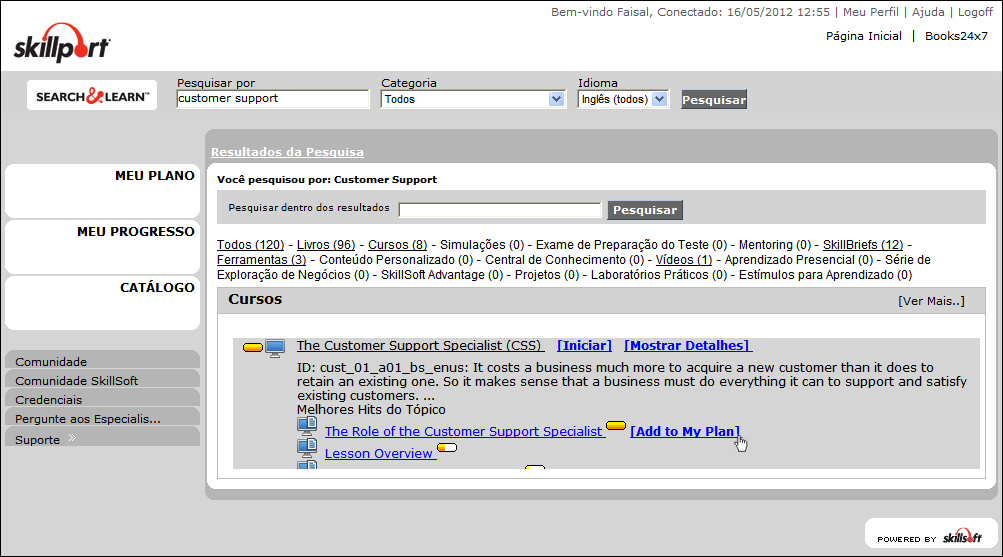The height and width of the screenshot is (557, 1003).
Task: Click the Suporte double-arrow icon
Action: tap(72, 438)
